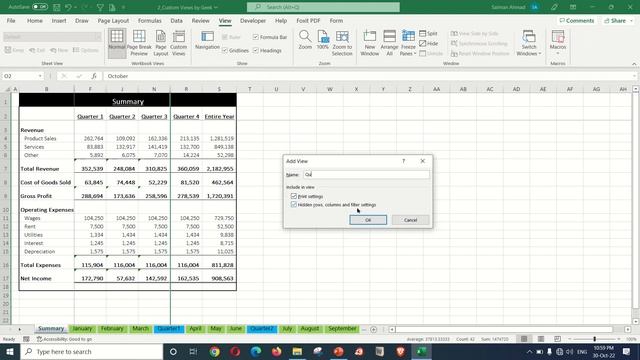640x360 pixels.
Task: Open the help question mark in Add View
Action: [403, 161]
